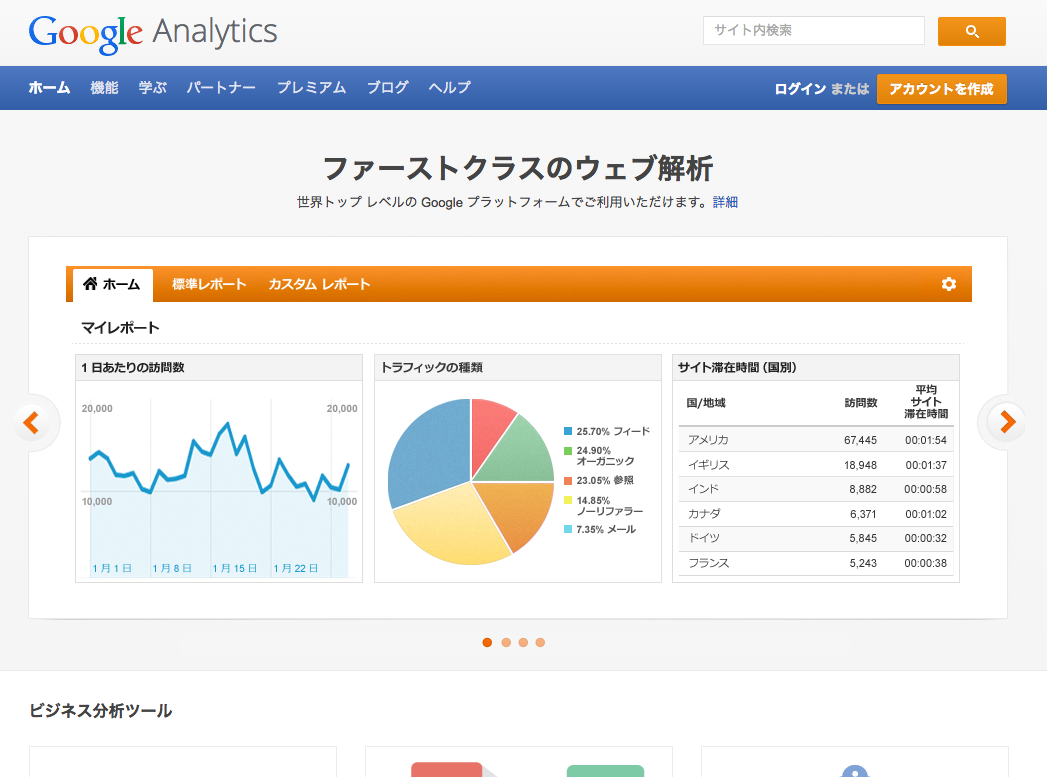Screen dimensions: 1047x777
Task: Click the アカウントを作成 button
Action: [x=941, y=88]
